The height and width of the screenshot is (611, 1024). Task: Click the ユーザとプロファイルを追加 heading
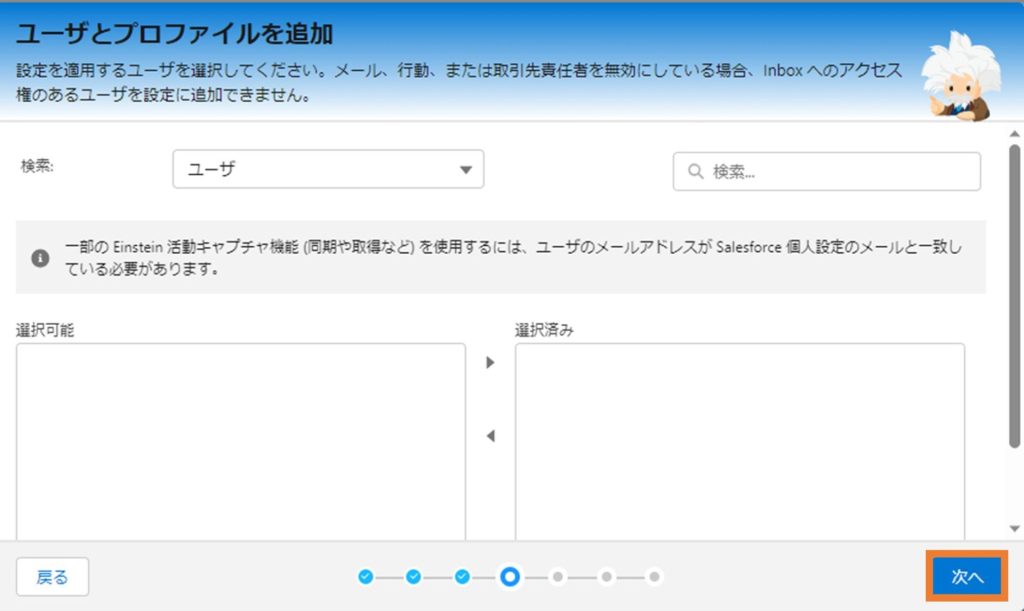[174, 34]
